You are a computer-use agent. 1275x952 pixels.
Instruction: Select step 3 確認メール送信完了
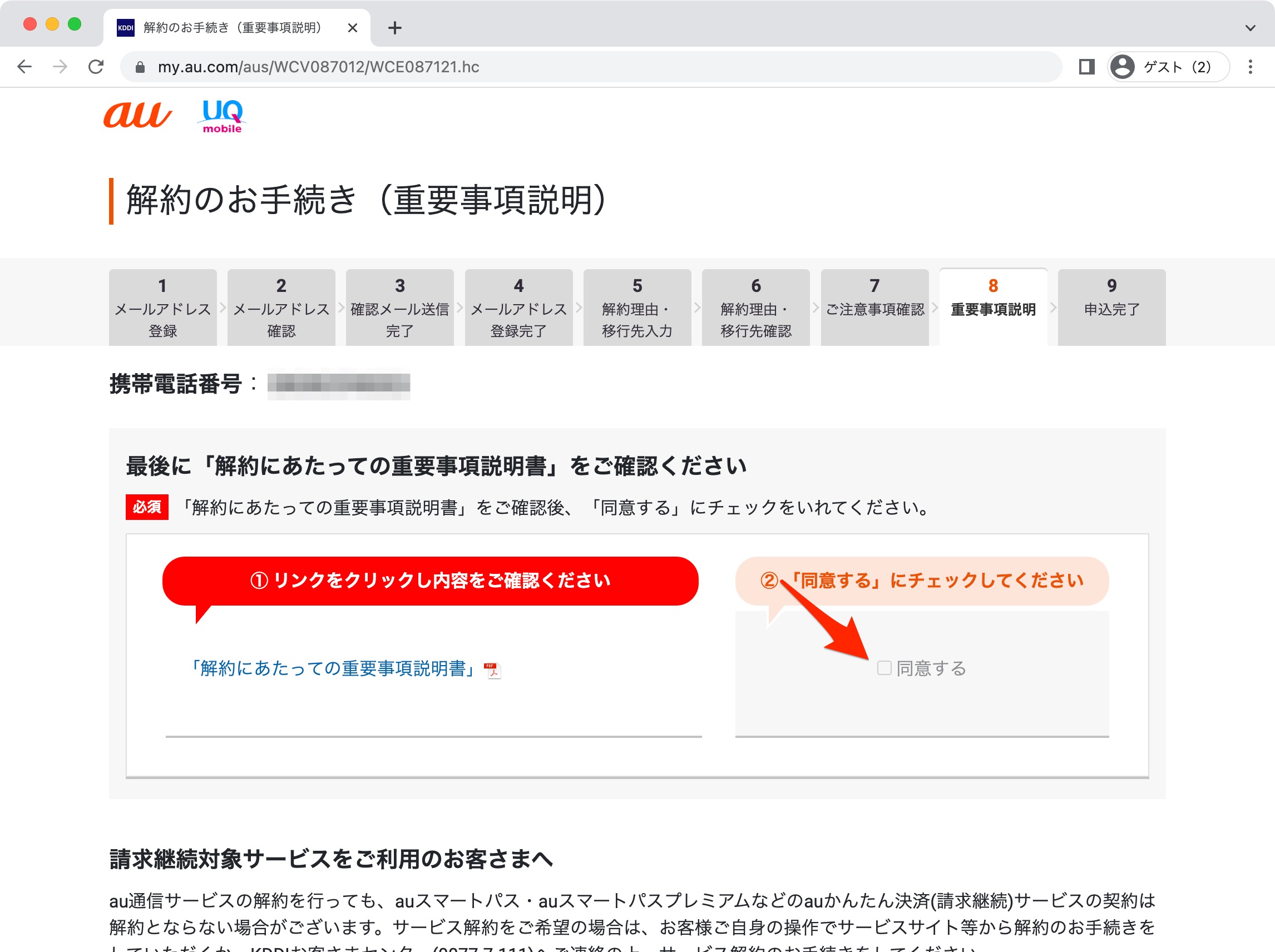400,308
